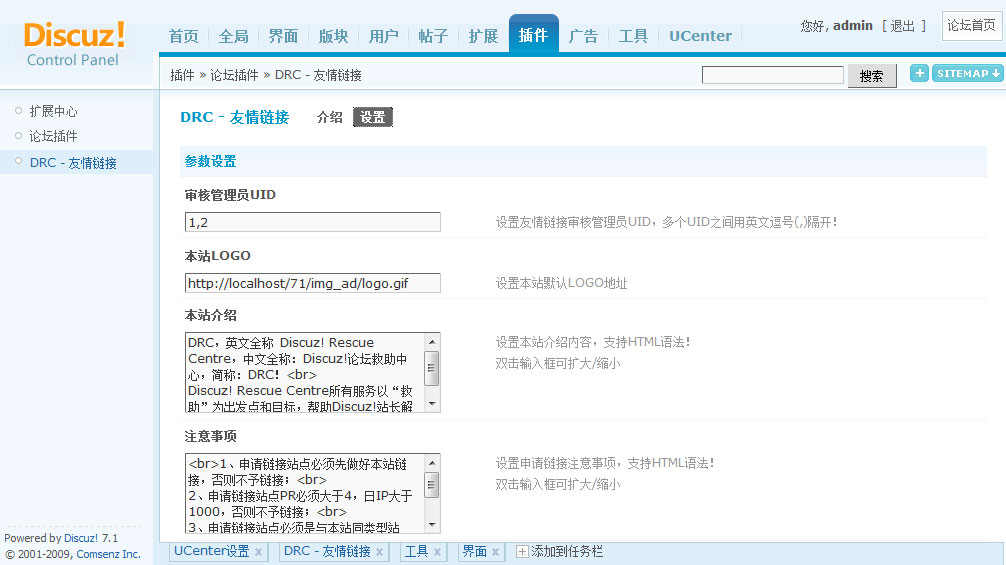The image size is (1006, 565).
Task: Select DRC - 友情链接 in the sidebar
Action: [73, 163]
